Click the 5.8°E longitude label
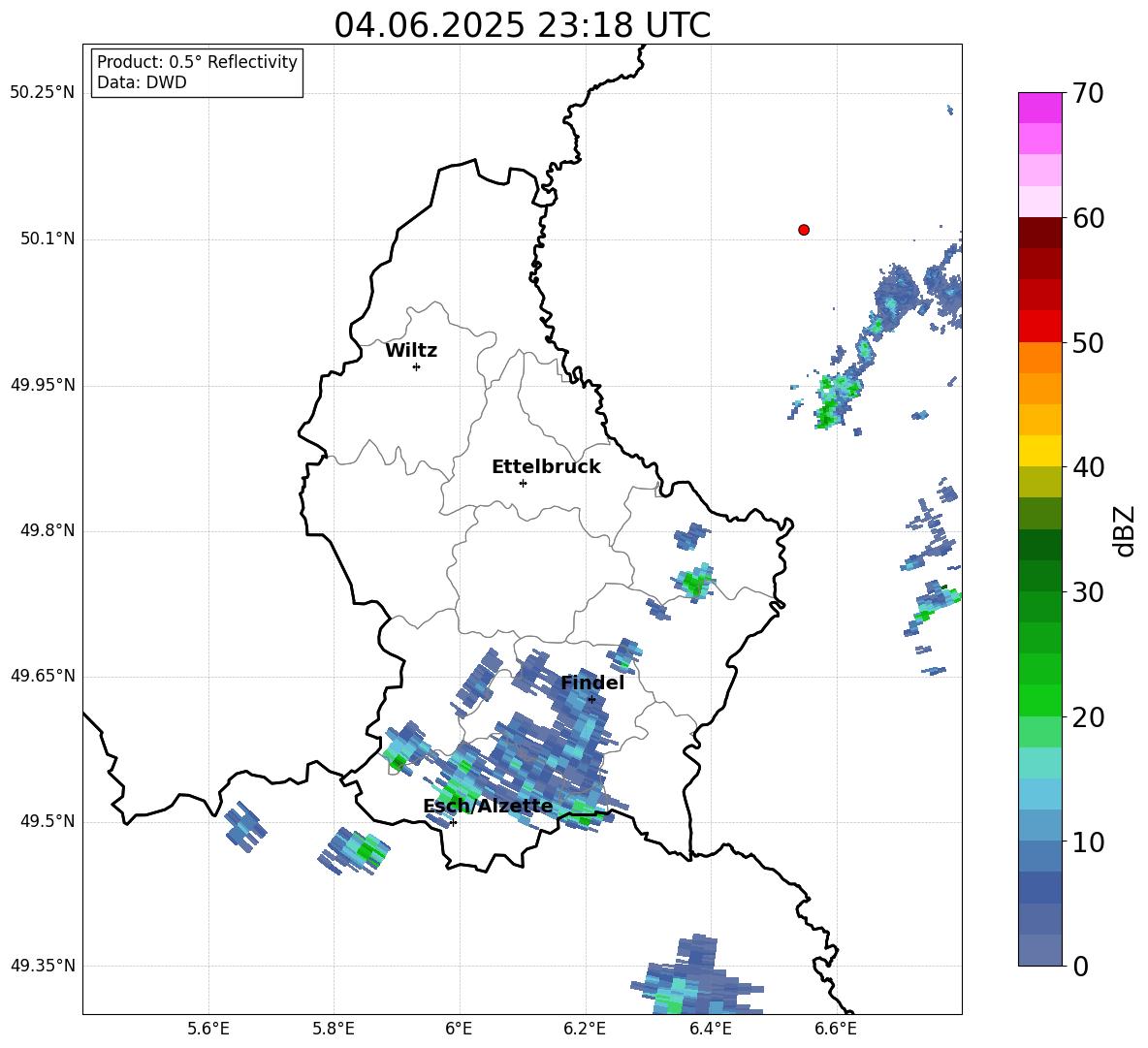1148x1048 pixels. [x=334, y=1029]
